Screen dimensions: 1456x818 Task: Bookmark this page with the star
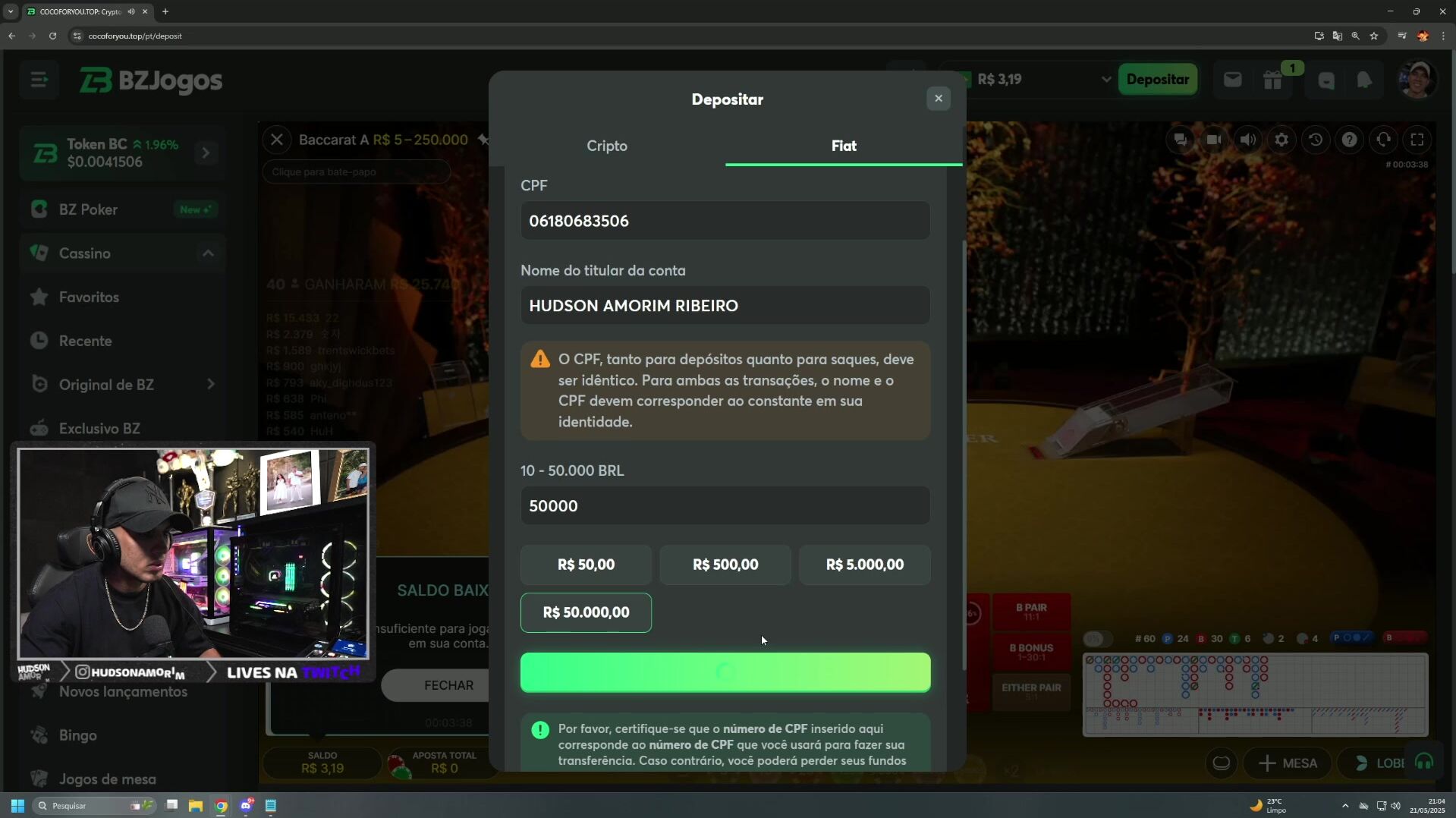click(1373, 36)
